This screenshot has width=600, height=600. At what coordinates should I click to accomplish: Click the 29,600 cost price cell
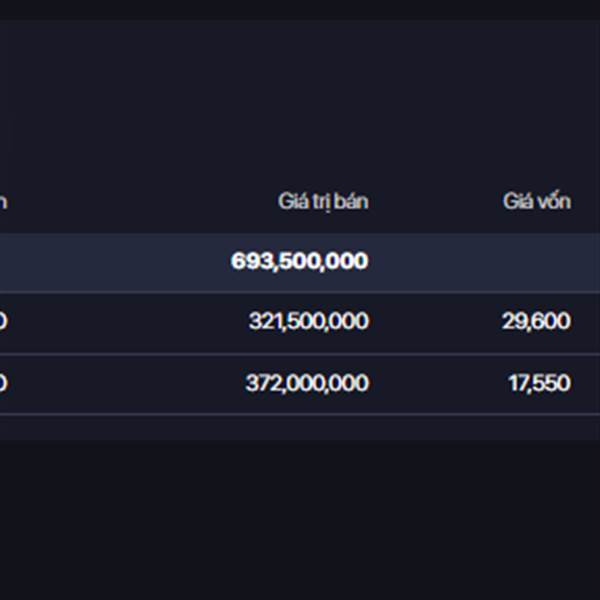click(536, 321)
